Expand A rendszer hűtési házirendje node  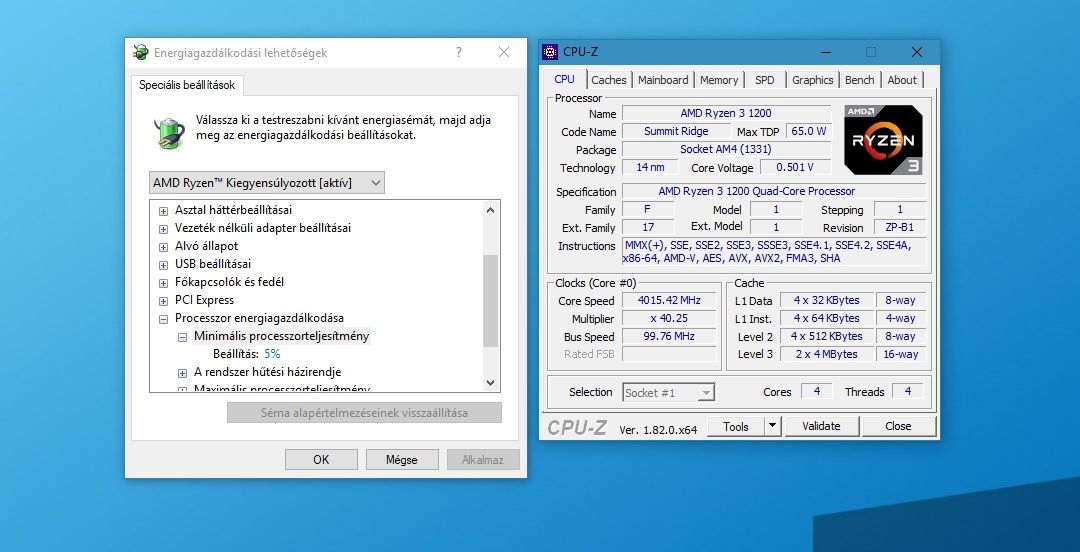click(x=183, y=373)
